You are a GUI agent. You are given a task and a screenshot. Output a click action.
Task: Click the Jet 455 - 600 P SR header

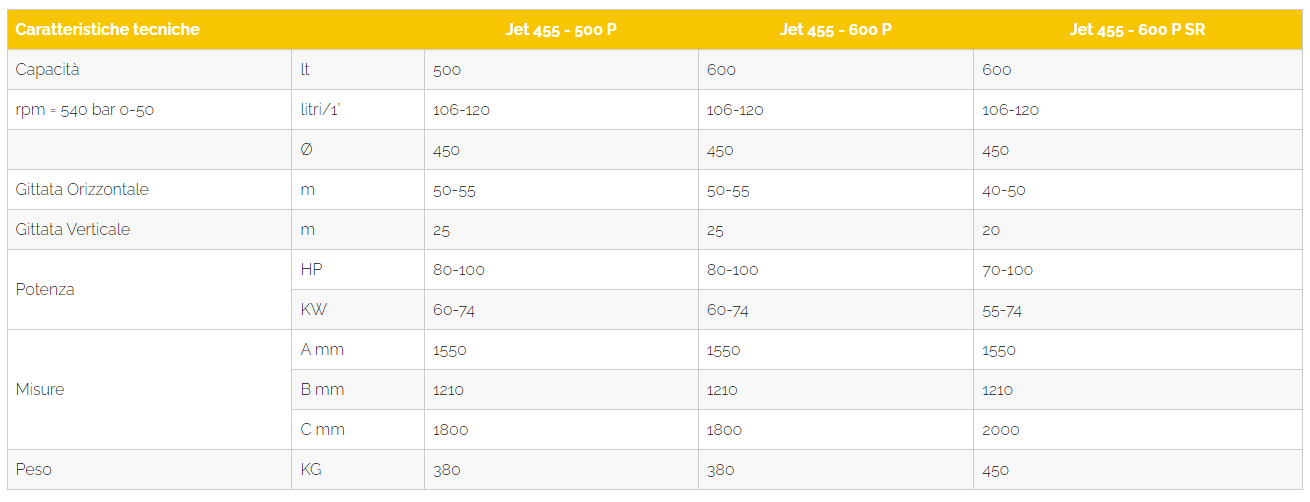(x=1137, y=30)
